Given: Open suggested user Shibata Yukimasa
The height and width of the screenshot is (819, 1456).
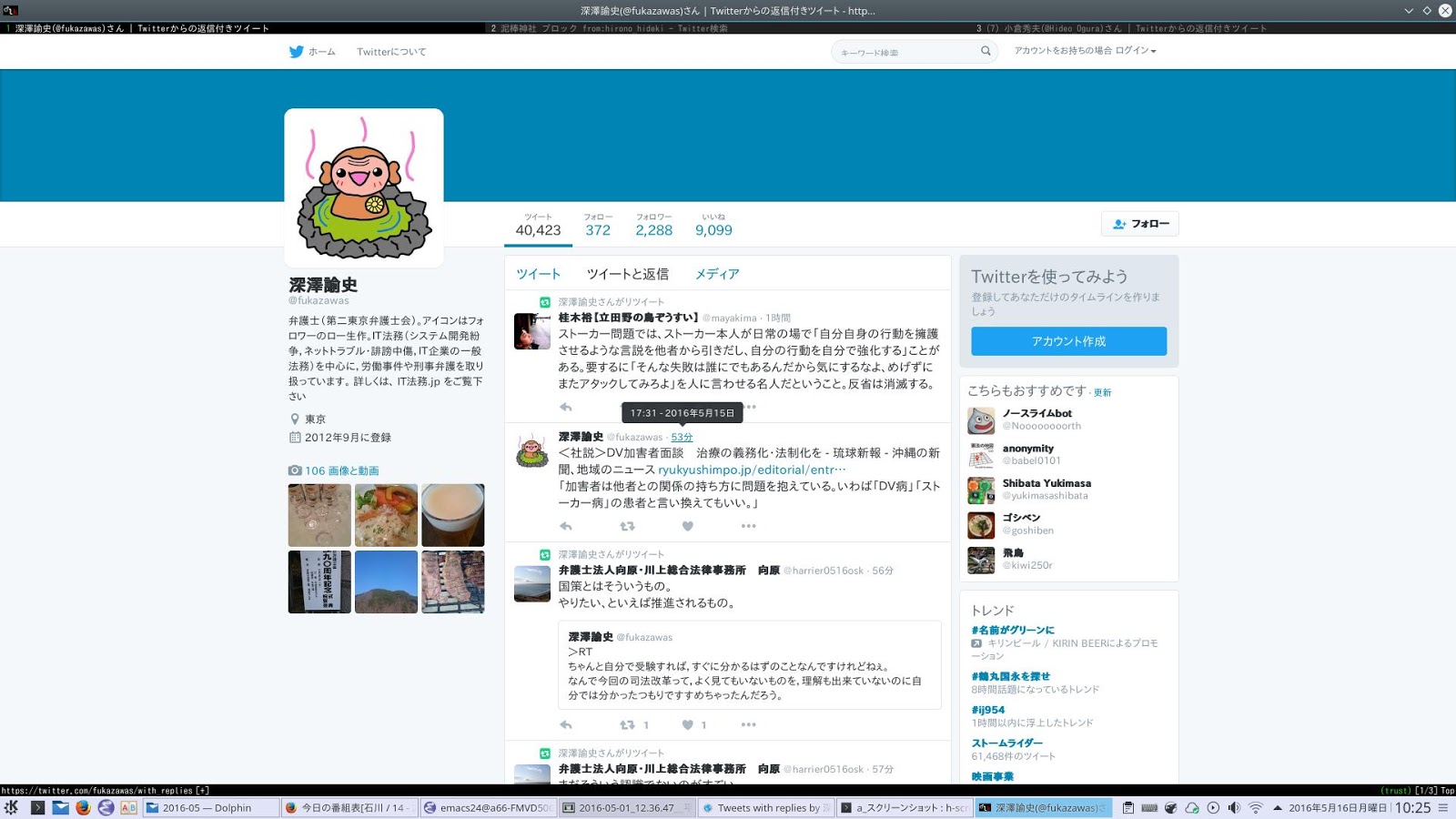Looking at the screenshot, I should coord(1046,483).
